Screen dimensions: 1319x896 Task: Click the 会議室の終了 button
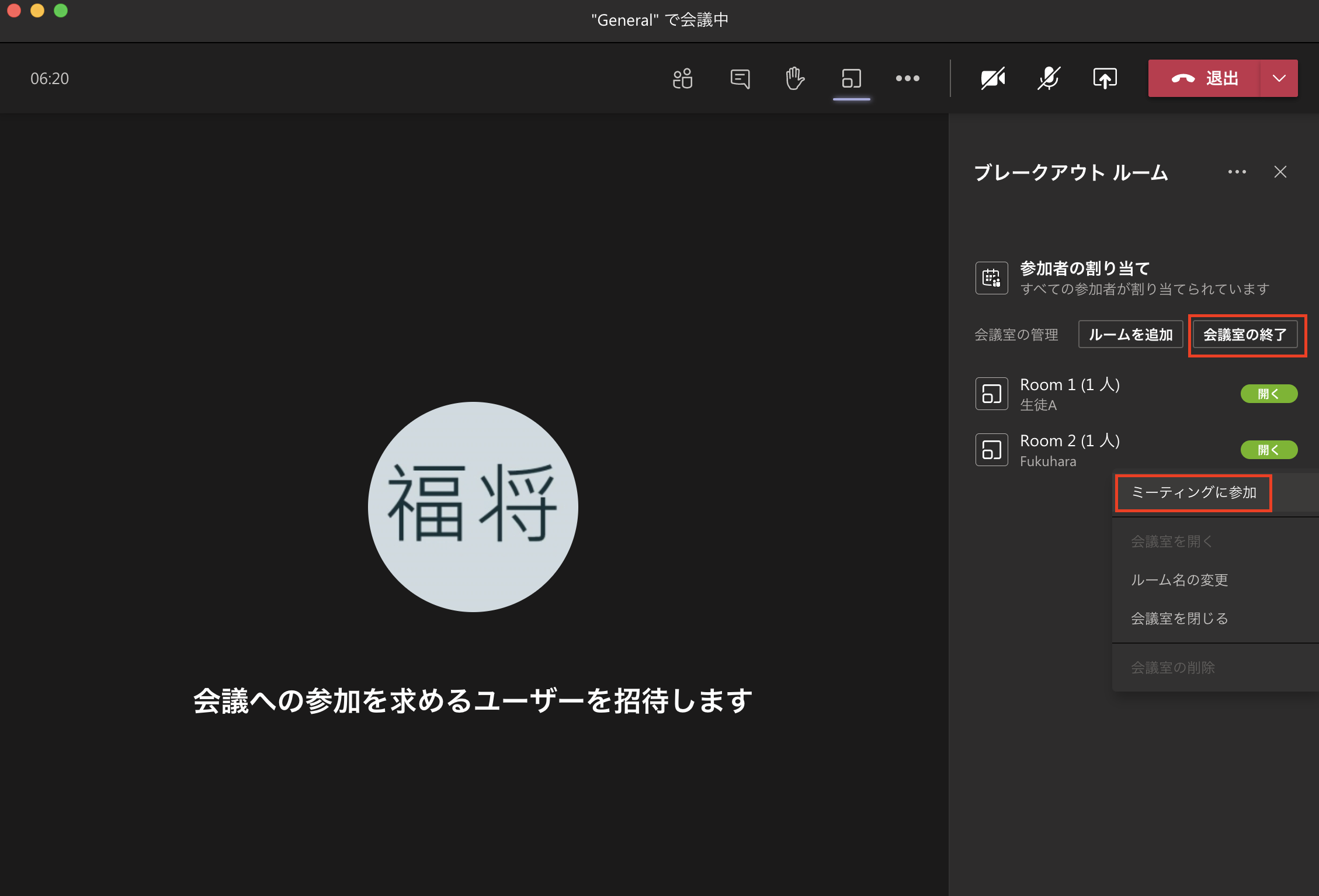pyautogui.click(x=1247, y=335)
